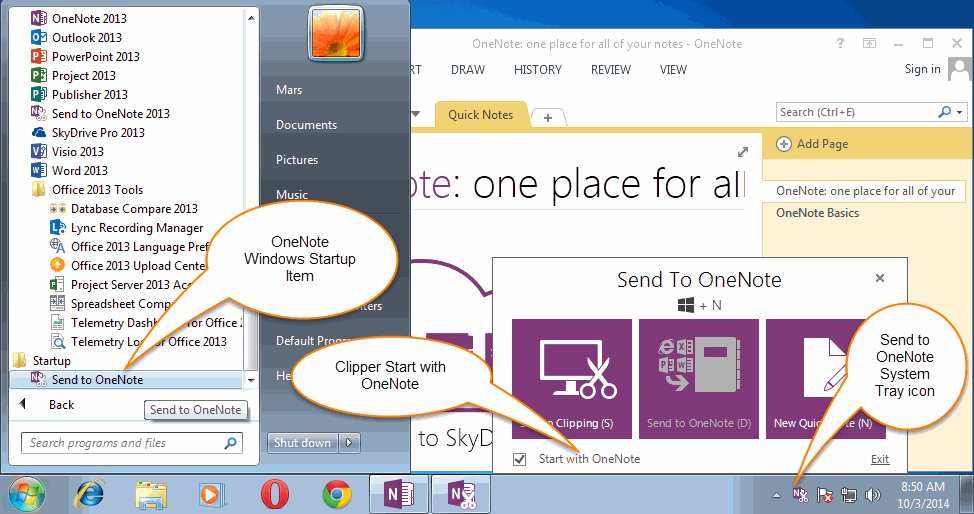Launch Opera browser from taskbar
This screenshot has height=514, width=974.
click(274, 495)
